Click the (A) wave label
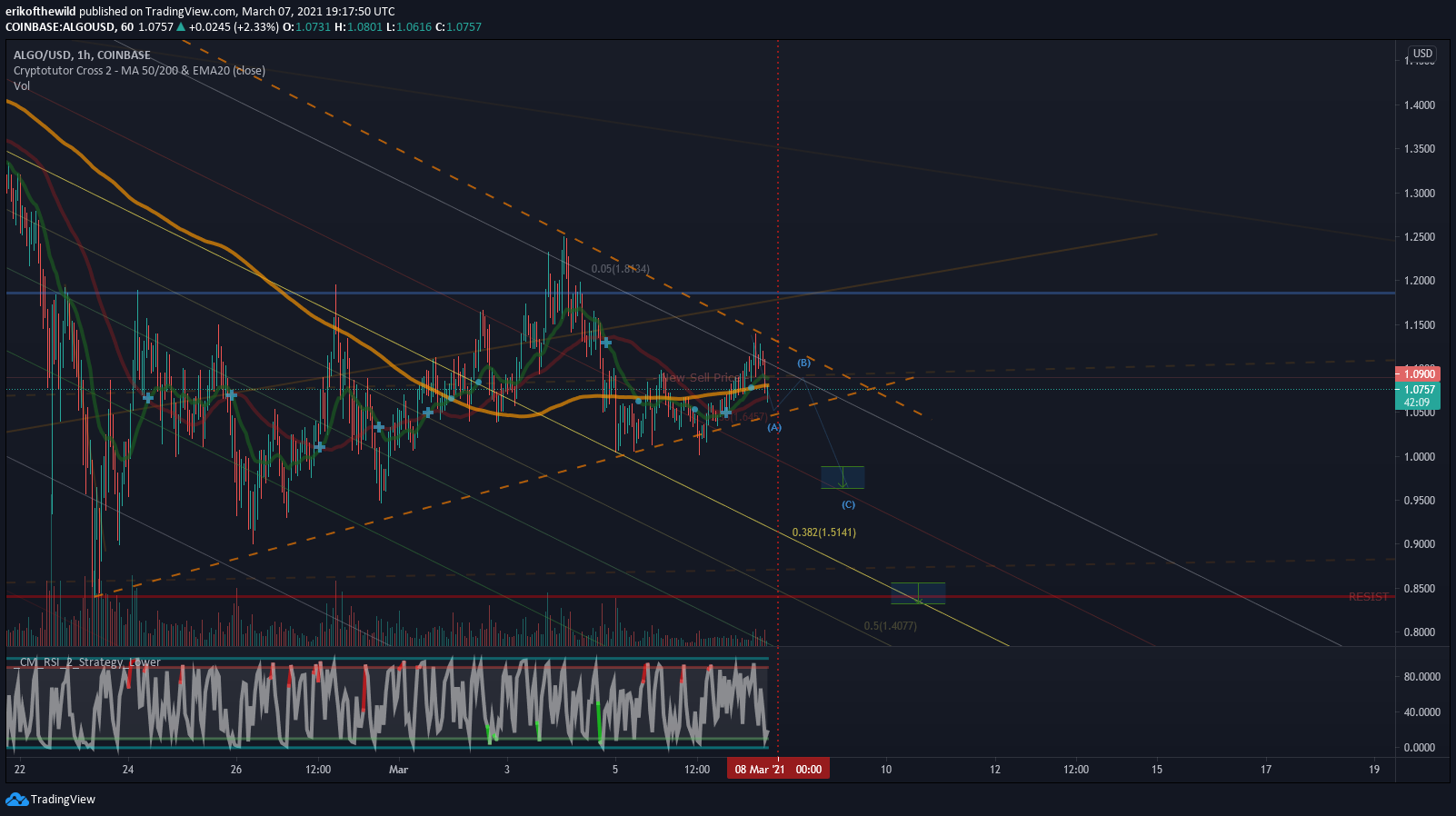 [x=774, y=427]
